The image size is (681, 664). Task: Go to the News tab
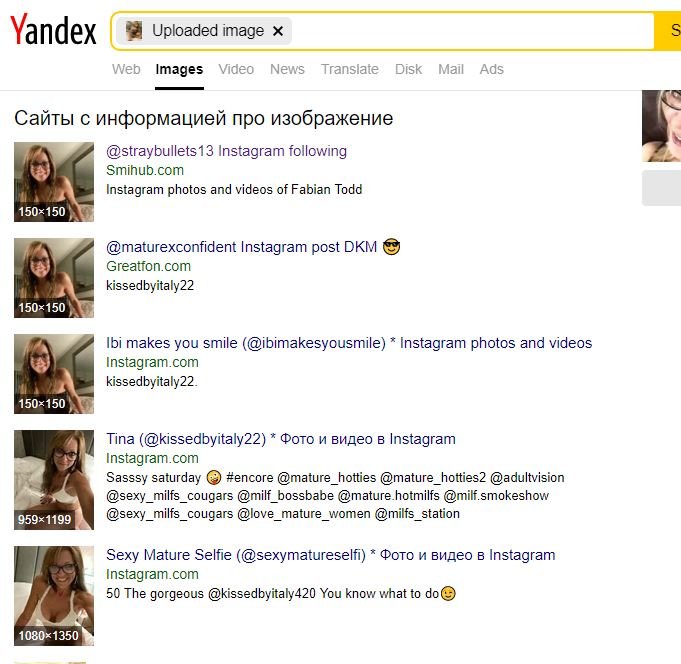pyautogui.click(x=287, y=69)
